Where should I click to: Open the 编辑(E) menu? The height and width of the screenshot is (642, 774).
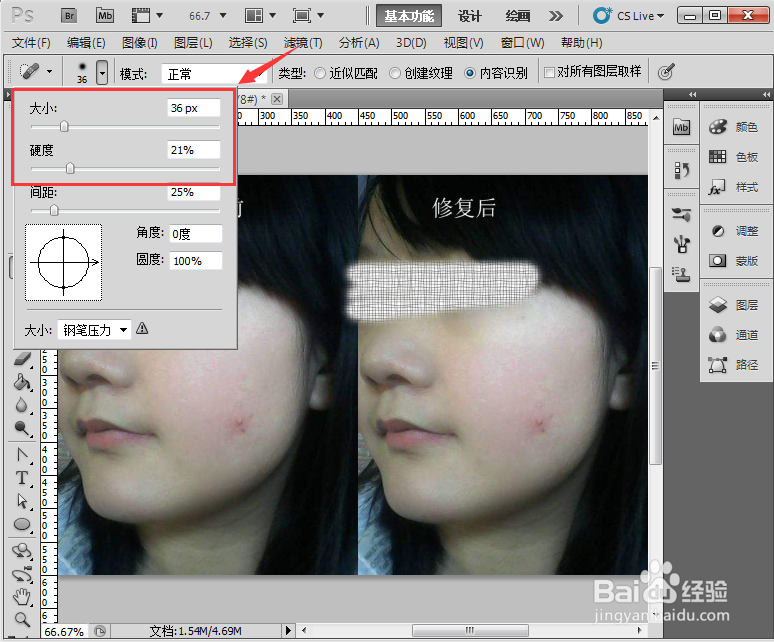click(86, 43)
